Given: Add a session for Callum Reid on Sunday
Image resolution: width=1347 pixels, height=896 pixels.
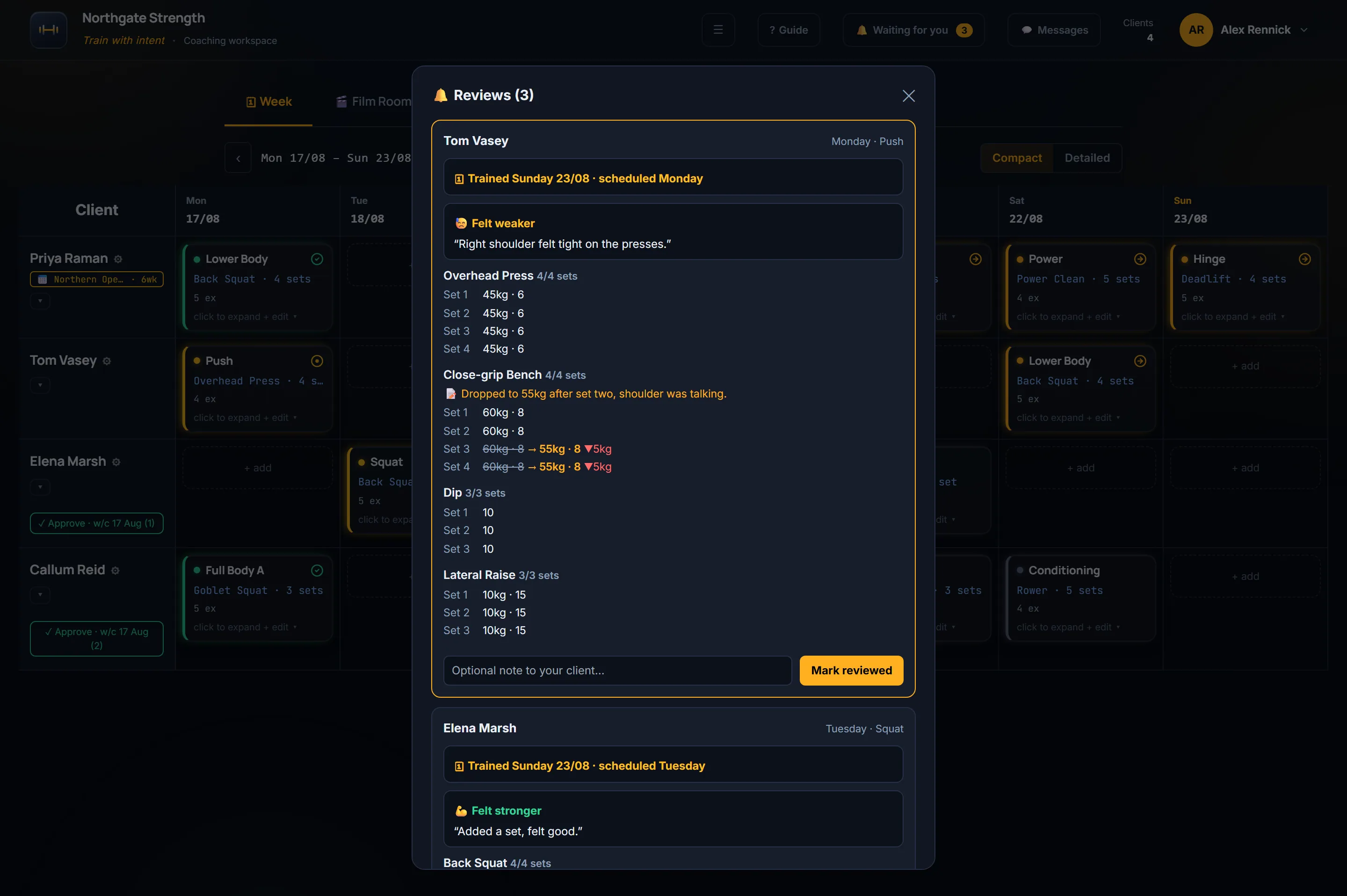Looking at the screenshot, I should coord(1246,577).
